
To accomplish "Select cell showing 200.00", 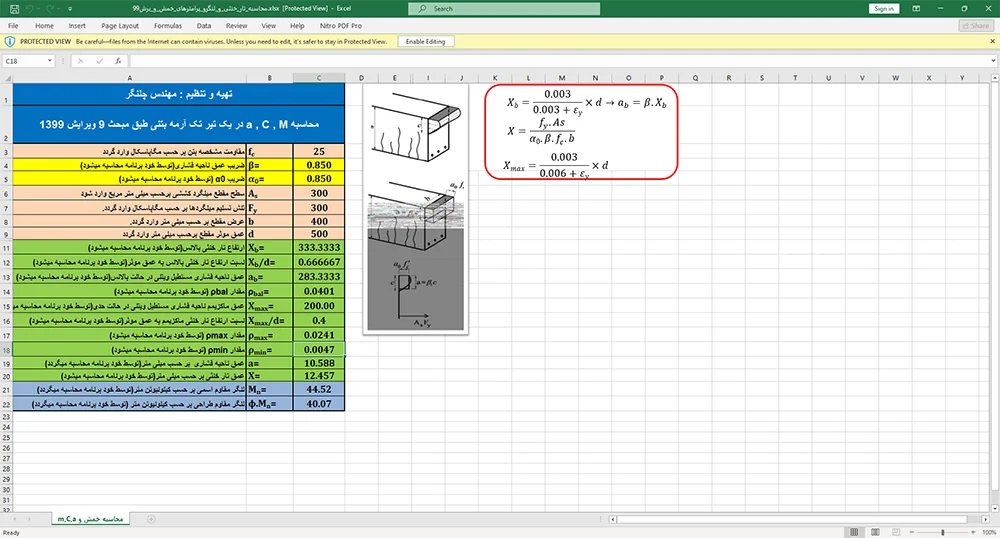I will [x=319, y=306].
